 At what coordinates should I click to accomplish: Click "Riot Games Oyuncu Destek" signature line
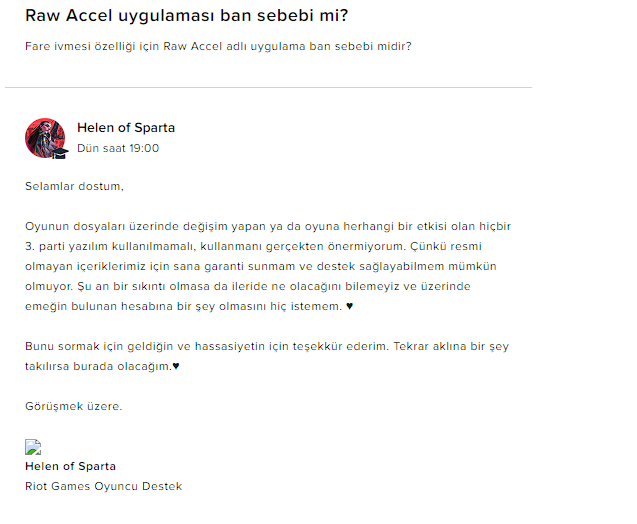[103, 486]
